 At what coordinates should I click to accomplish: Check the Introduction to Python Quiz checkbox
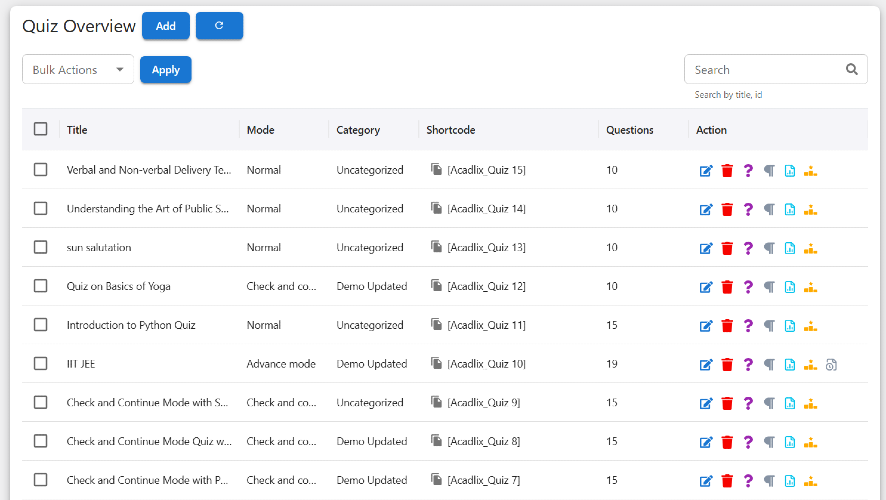pos(41,325)
